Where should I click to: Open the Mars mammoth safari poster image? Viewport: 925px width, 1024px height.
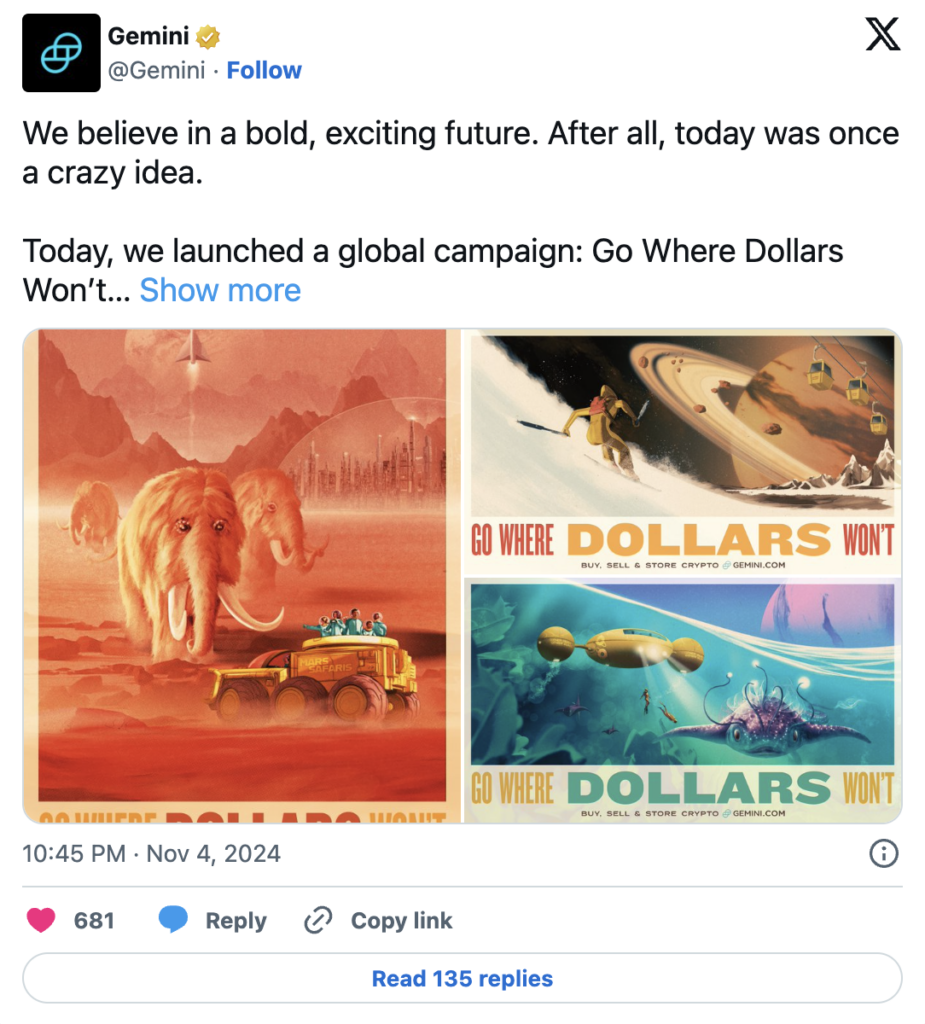coord(242,575)
